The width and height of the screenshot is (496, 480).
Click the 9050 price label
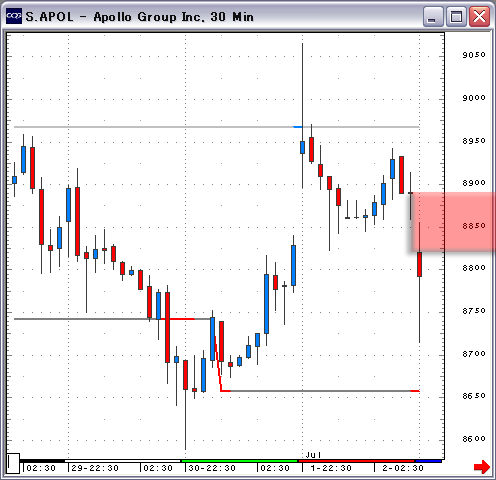tap(474, 55)
